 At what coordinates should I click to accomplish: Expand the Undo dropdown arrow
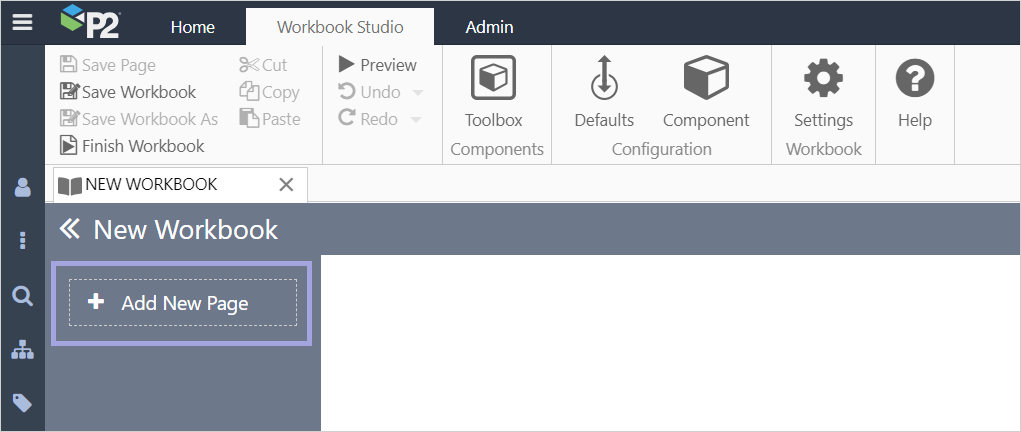click(x=417, y=93)
